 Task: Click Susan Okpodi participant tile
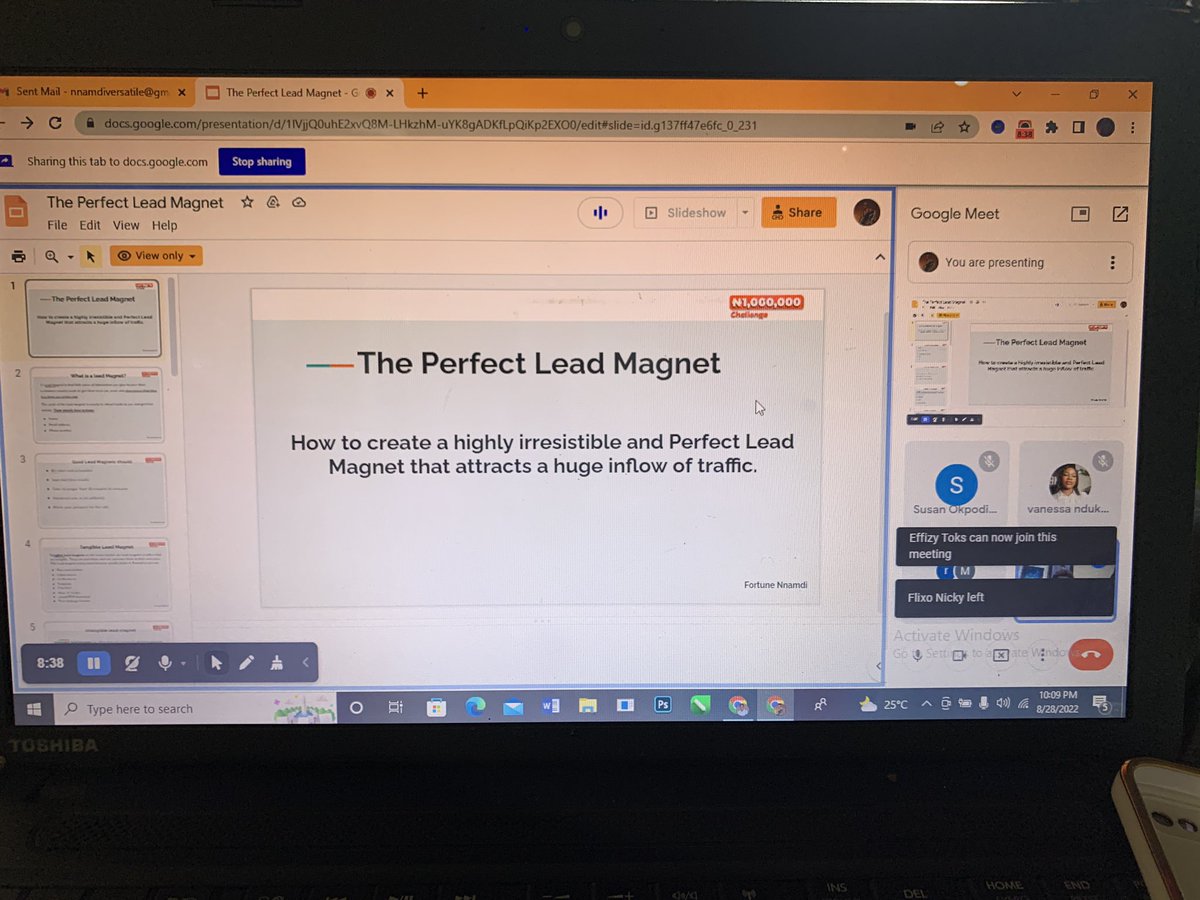click(956, 484)
